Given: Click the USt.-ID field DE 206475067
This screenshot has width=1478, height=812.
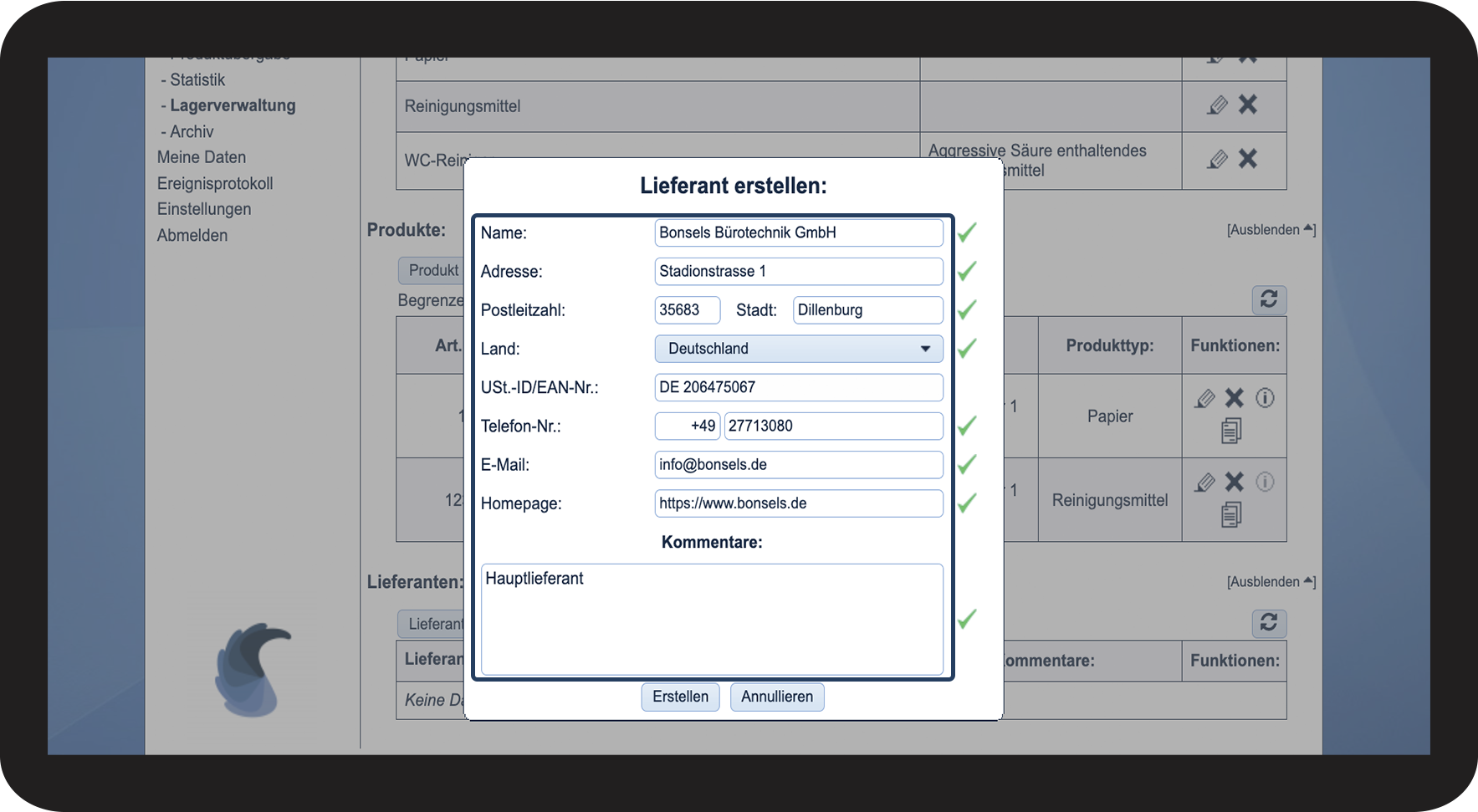Looking at the screenshot, I should (799, 387).
